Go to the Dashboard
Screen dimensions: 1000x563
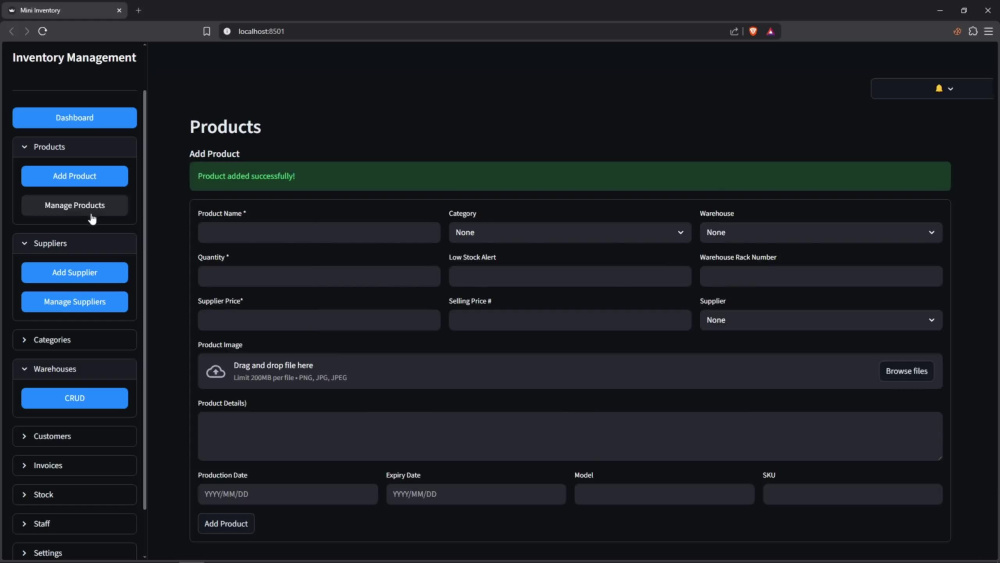click(75, 118)
